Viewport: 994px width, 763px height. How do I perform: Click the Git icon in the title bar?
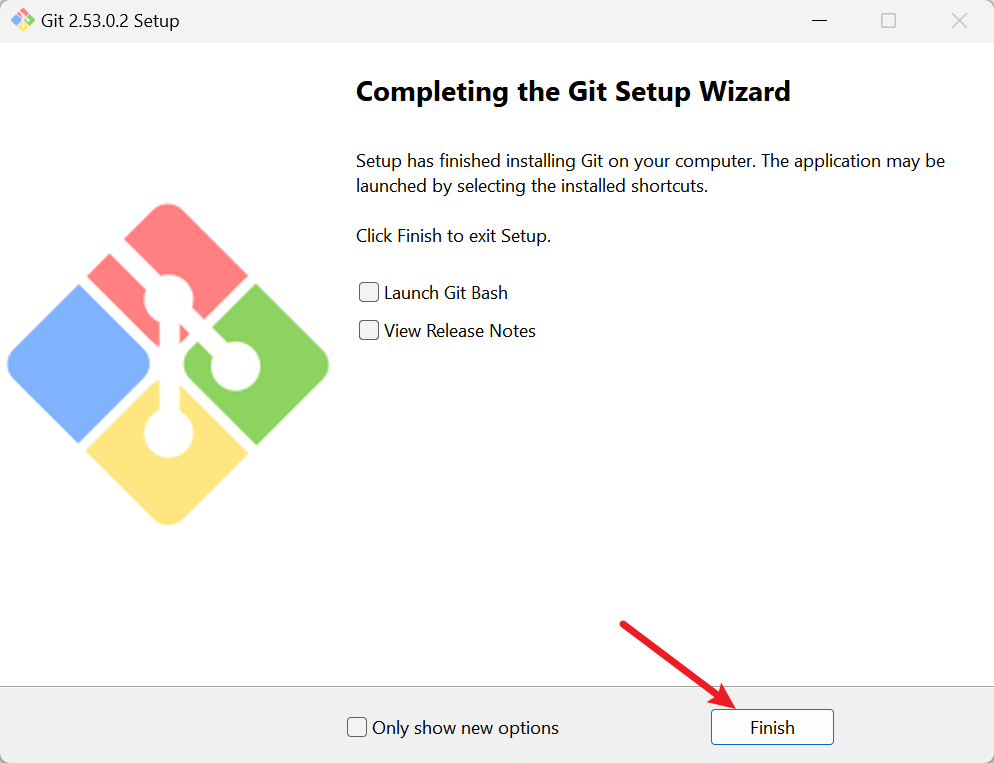pyautogui.click(x=22, y=20)
